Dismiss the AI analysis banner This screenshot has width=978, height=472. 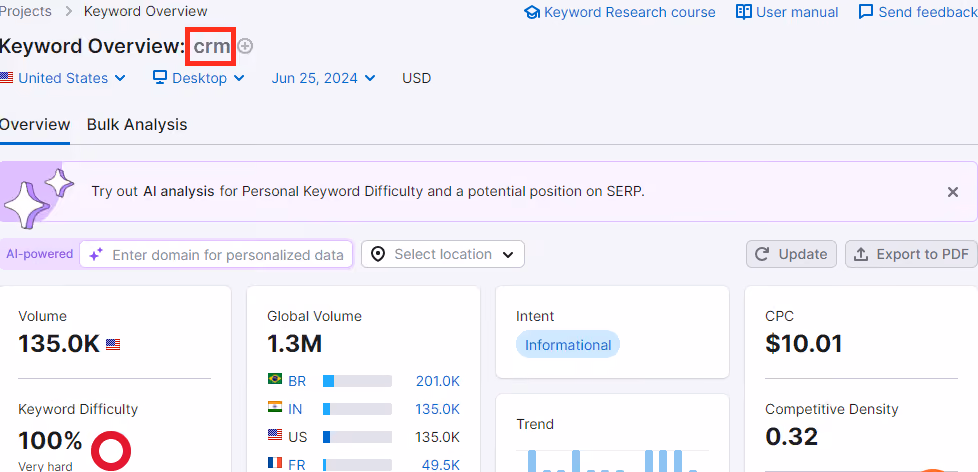click(x=952, y=192)
